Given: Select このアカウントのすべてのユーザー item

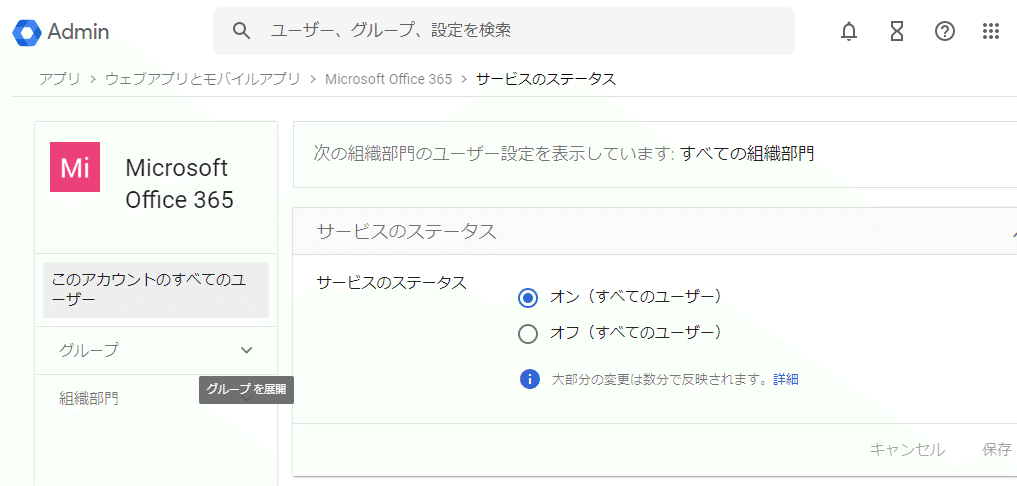Looking at the screenshot, I should coord(156,289).
